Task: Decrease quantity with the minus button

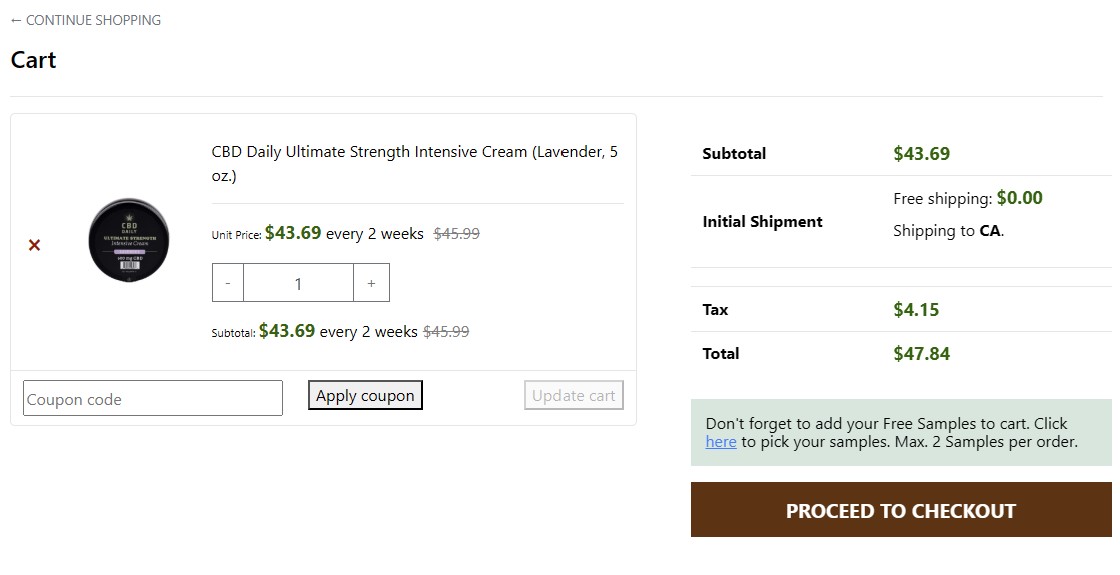Action: [228, 283]
